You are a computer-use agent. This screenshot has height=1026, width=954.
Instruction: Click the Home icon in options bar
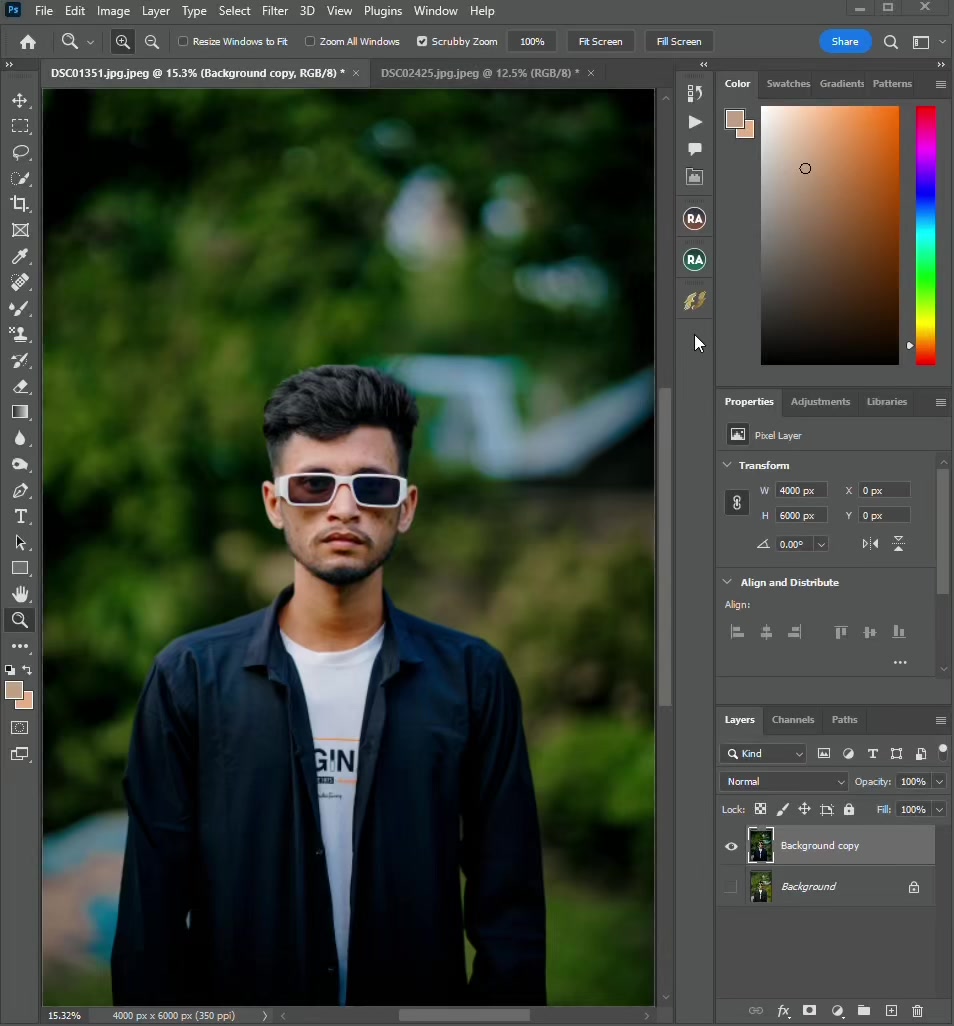click(27, 42)
